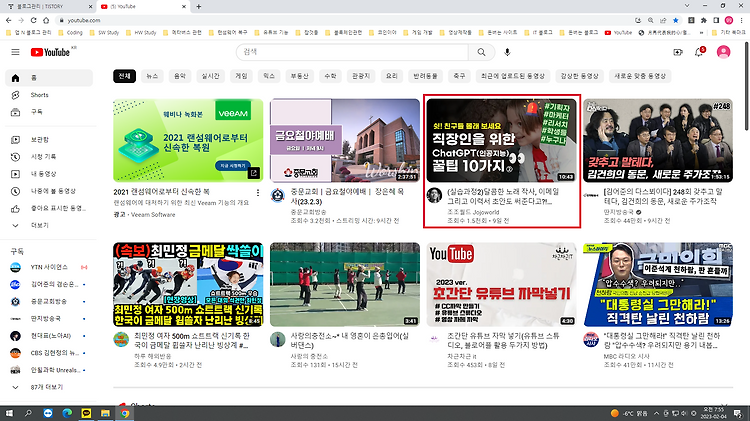Open the 최민정 여자 500m video title
This screenshot has height=421, width=750.
click(191, 340)
